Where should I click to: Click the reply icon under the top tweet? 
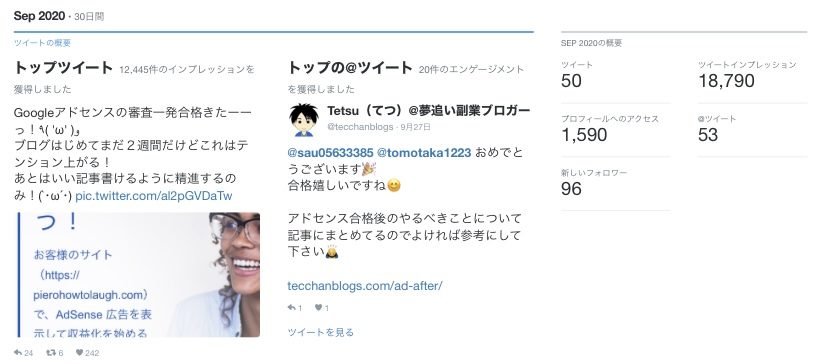tap(18, 352)
